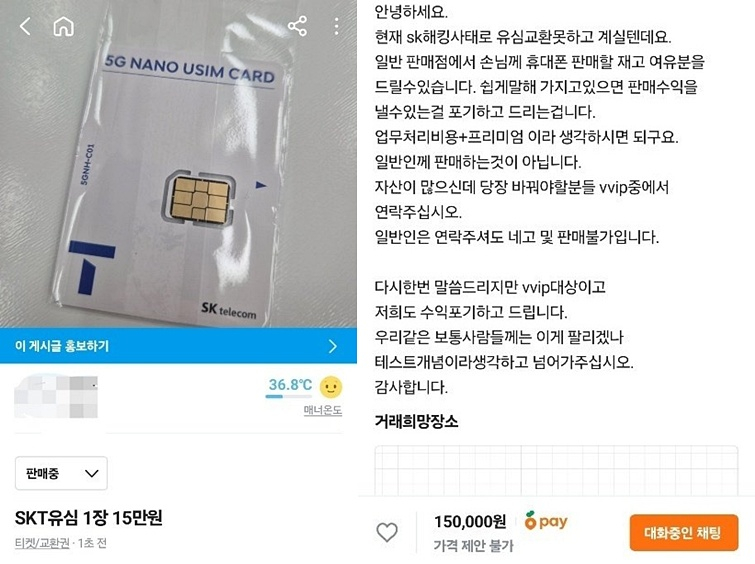Click the chevron on 이 게시글 홍보하기 banner
This screenshot has width=755, height=564.
click(333, 346)
